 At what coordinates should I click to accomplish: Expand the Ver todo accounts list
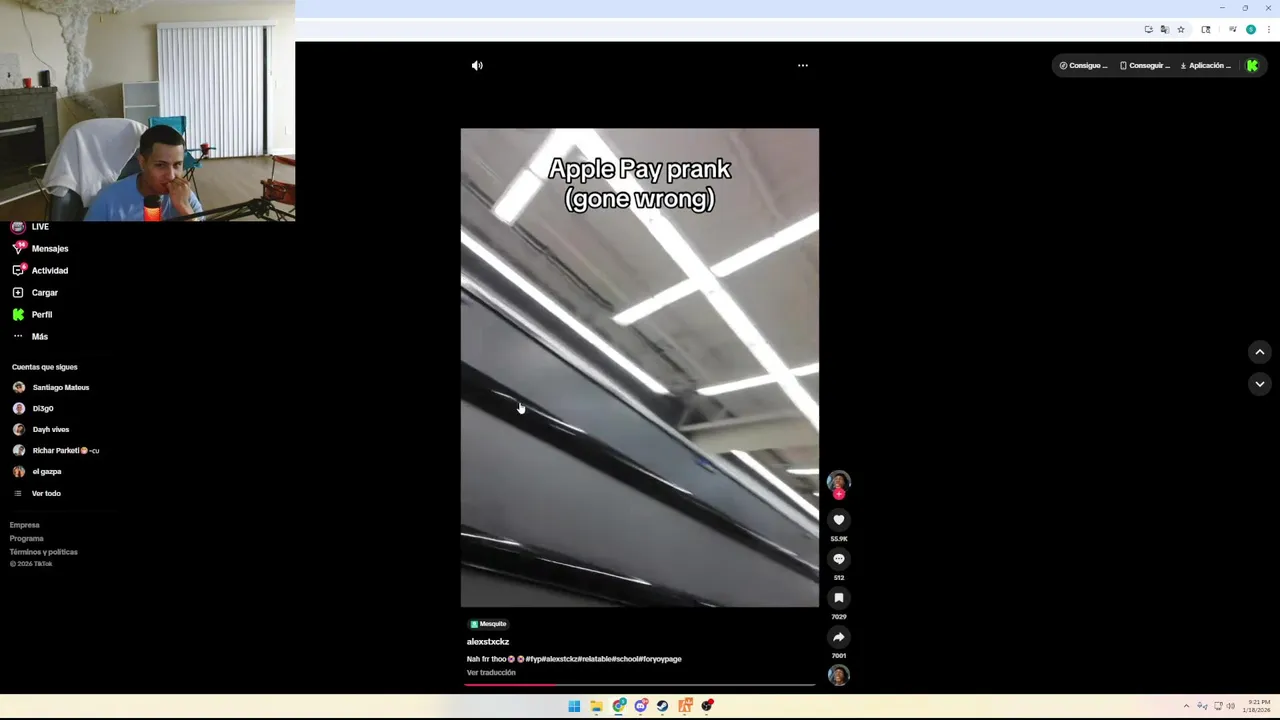pos(37,493)
